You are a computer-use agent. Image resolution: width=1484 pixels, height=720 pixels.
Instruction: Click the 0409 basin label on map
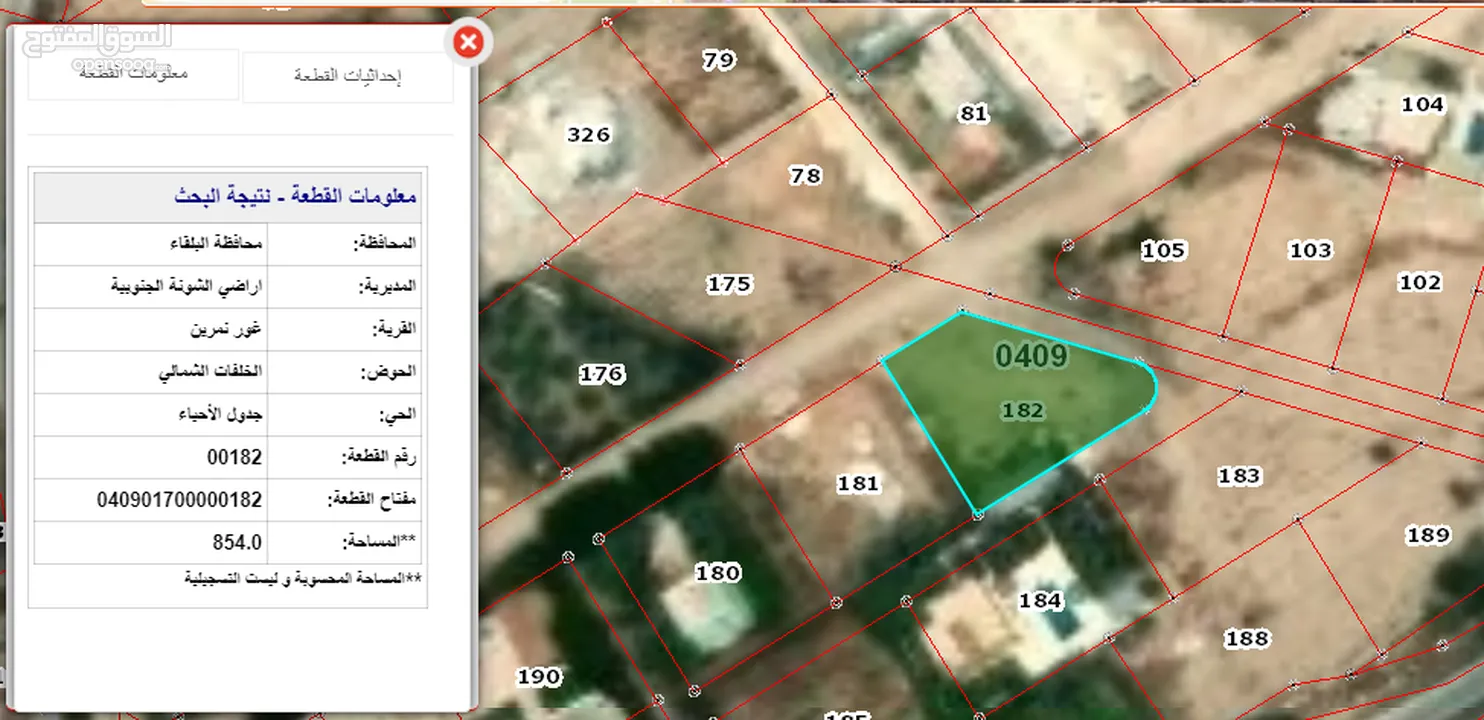tap(1031, 356)
